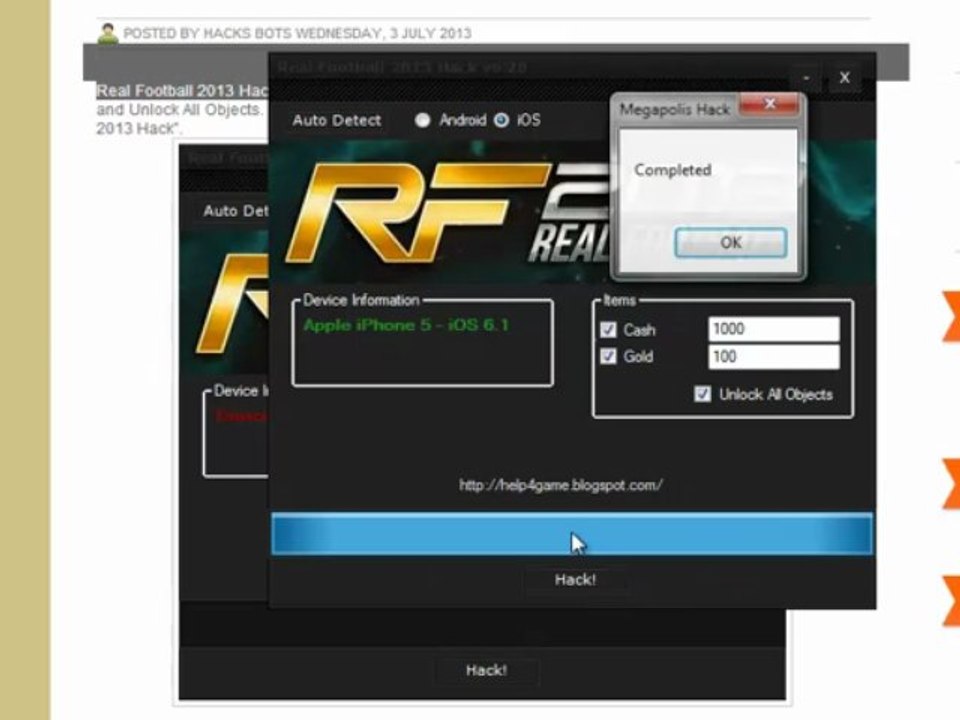Screen dimensions: 960x720
Task: Open the Real Football 2013 Hack post title link
Action: 182,91
